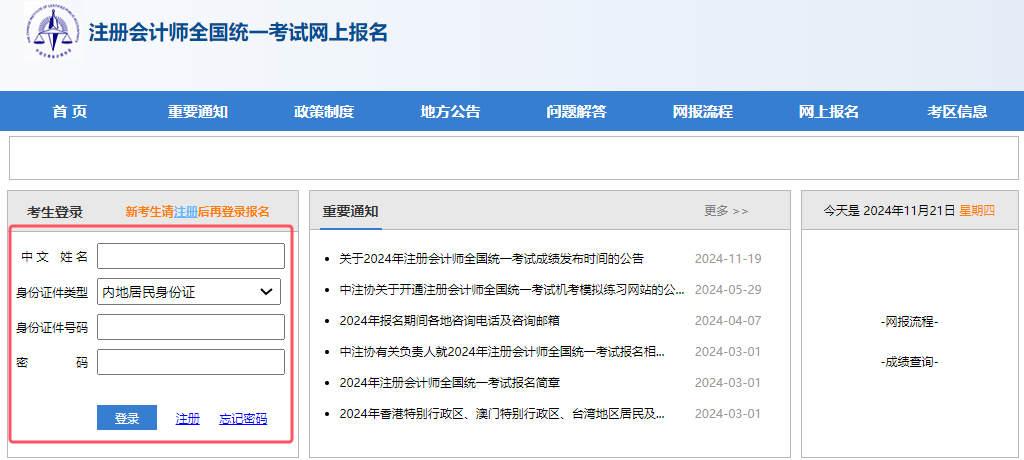Open 考区信息 from the navigation bar
The height and width of the screenshot is (460, 1024).
(957, 111)
